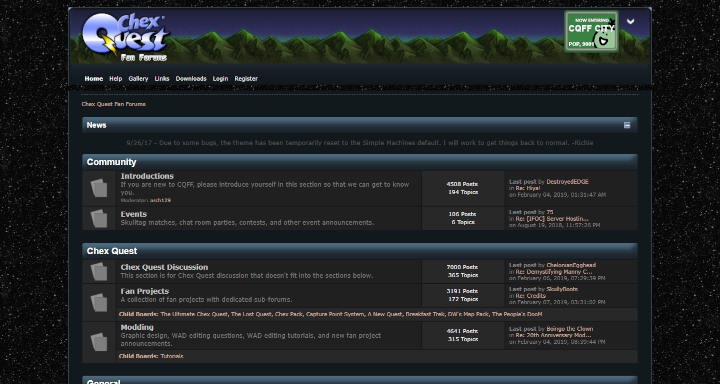Click Register in the navigation bar
This screenshot has height=384, width=720.
point(246,79)
